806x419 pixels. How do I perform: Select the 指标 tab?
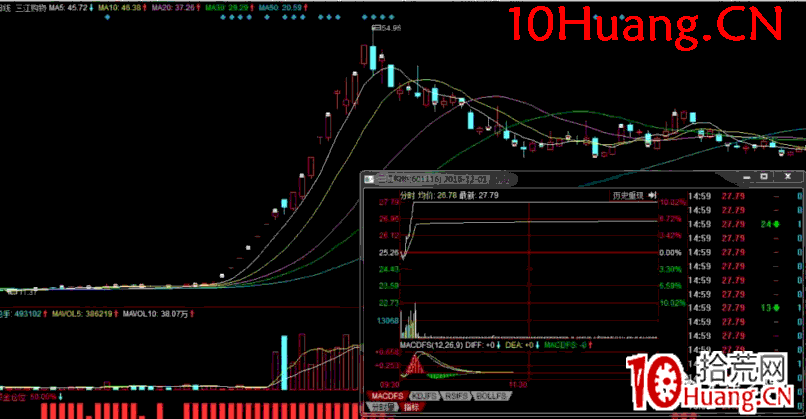tap(411, 407)
